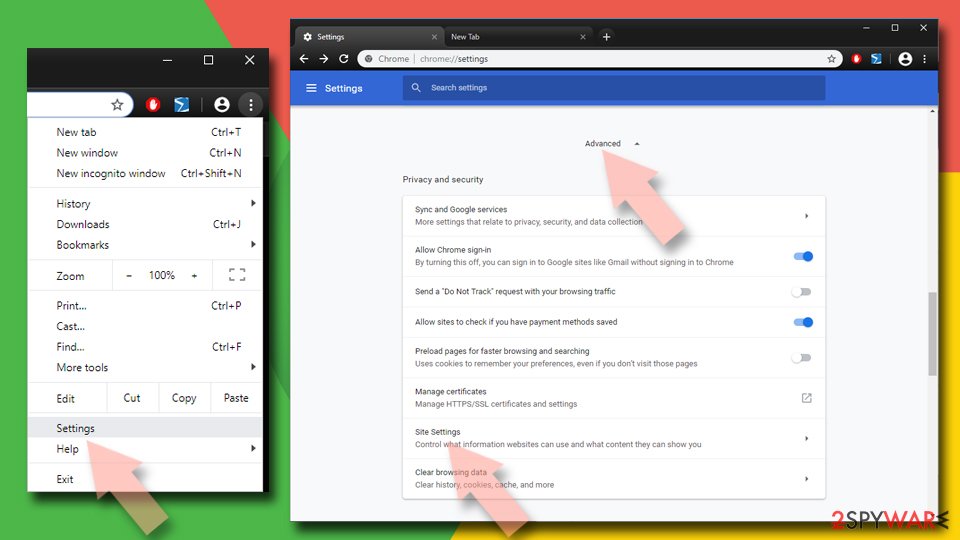Click red shield extension in left window

[153, 105]
